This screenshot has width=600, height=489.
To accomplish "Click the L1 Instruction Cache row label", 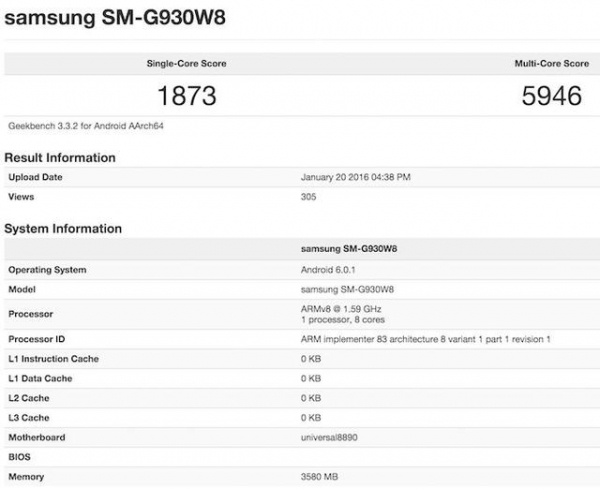I will click(x=53, y=359).
